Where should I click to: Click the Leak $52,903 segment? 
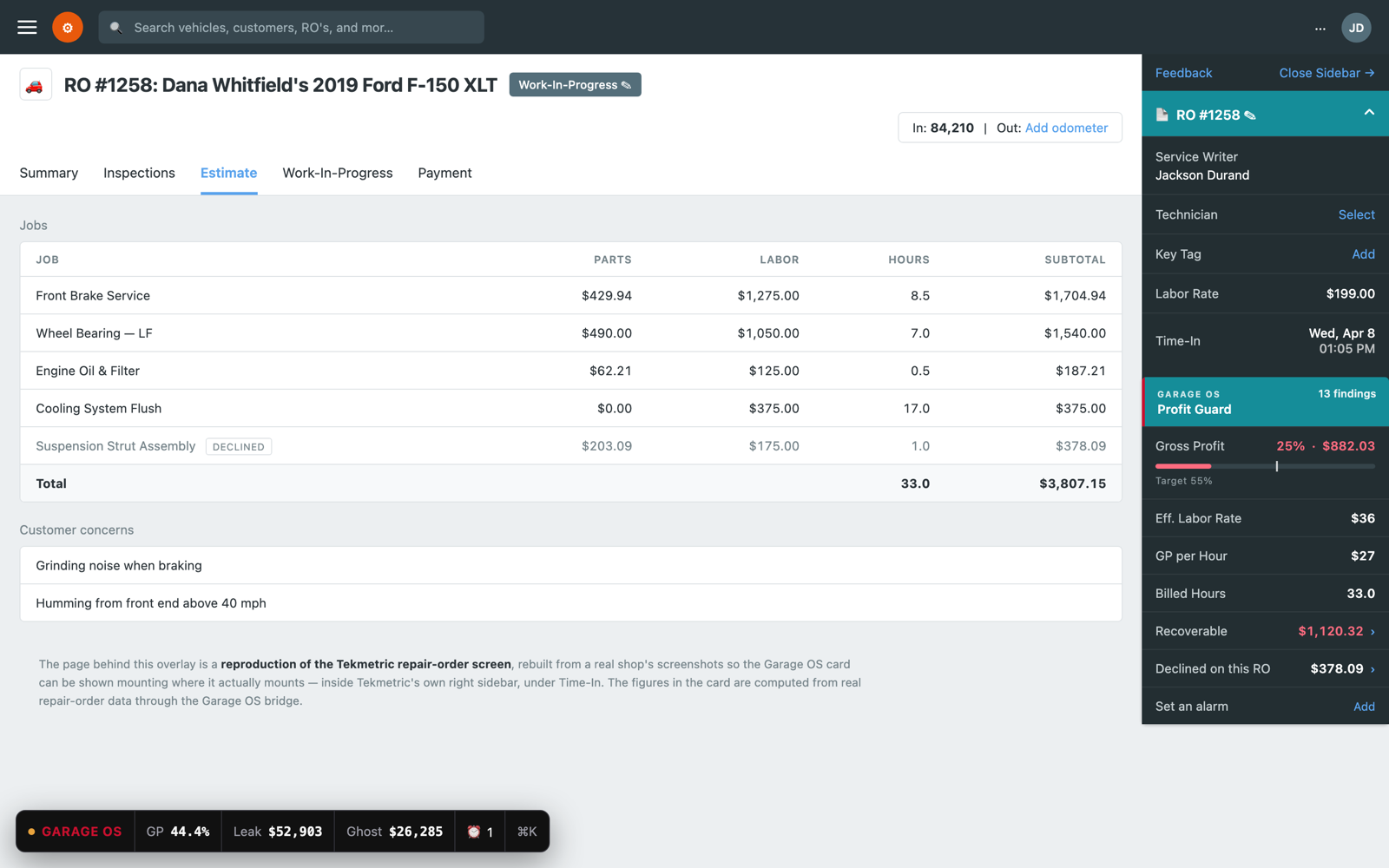pos(278,832)
